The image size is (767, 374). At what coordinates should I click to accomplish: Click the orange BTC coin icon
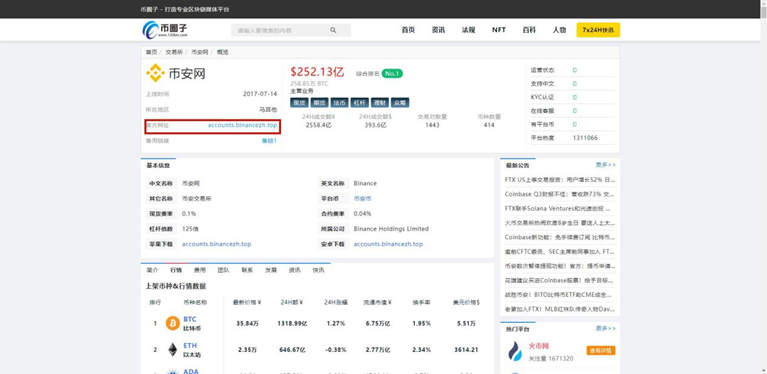173,323
